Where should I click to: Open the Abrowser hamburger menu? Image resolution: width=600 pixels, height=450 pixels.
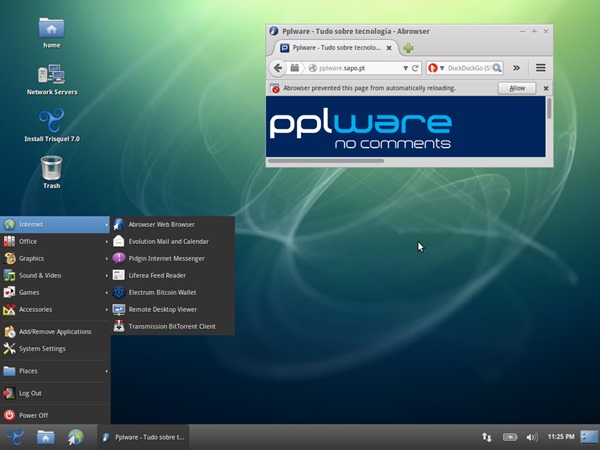click(x=541, y=68)
